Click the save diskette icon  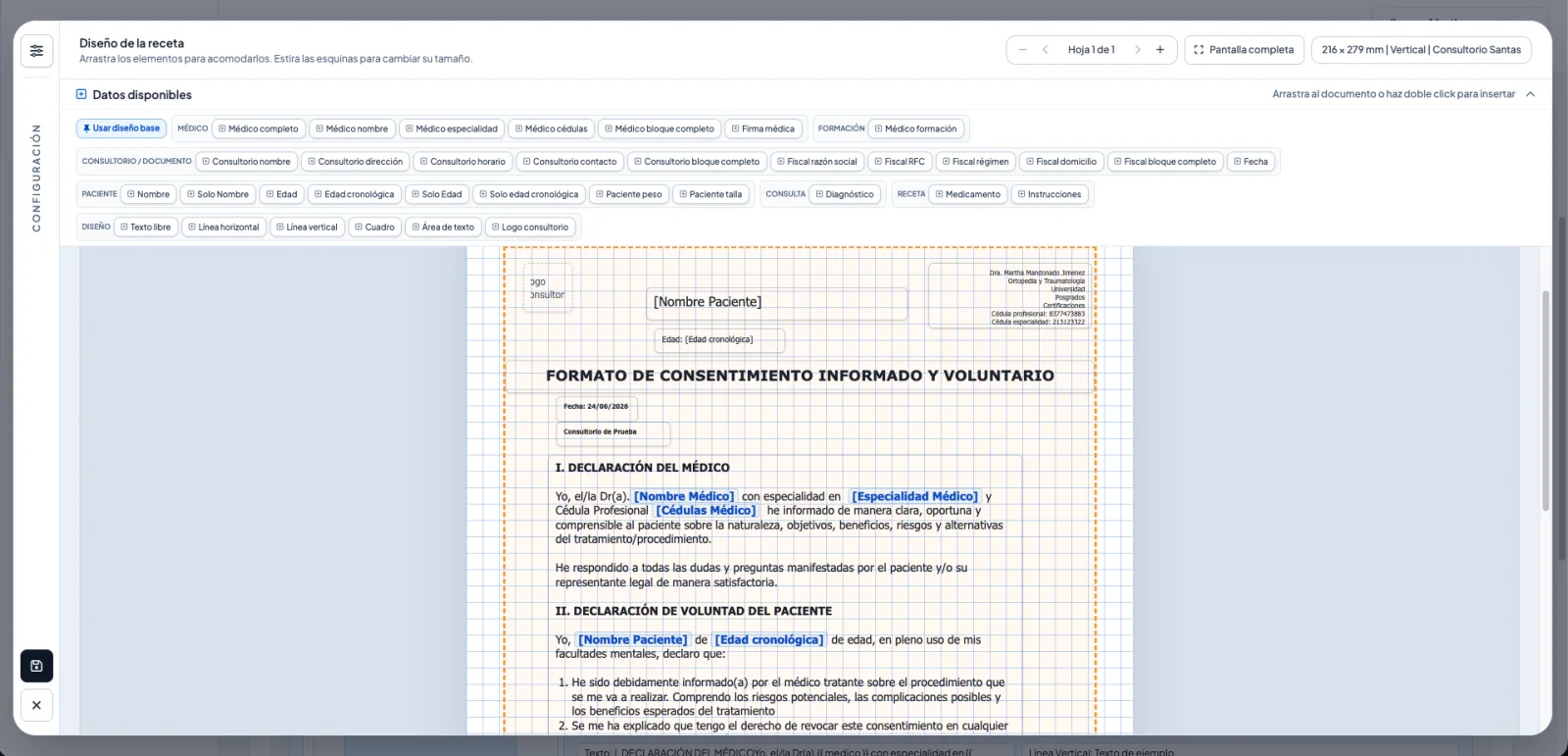tap(36, 666)
